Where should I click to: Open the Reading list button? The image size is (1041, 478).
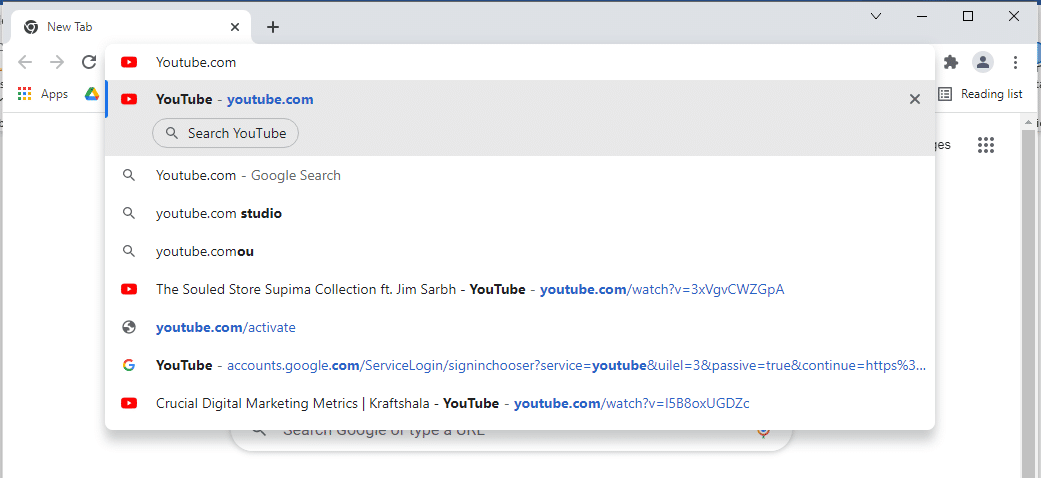click(x=980, y=94)
